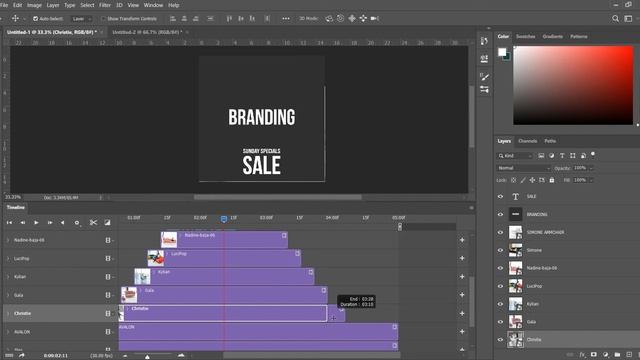Expand the Kylian timeline track
This screenshot has width=640, height=360.
8,277
